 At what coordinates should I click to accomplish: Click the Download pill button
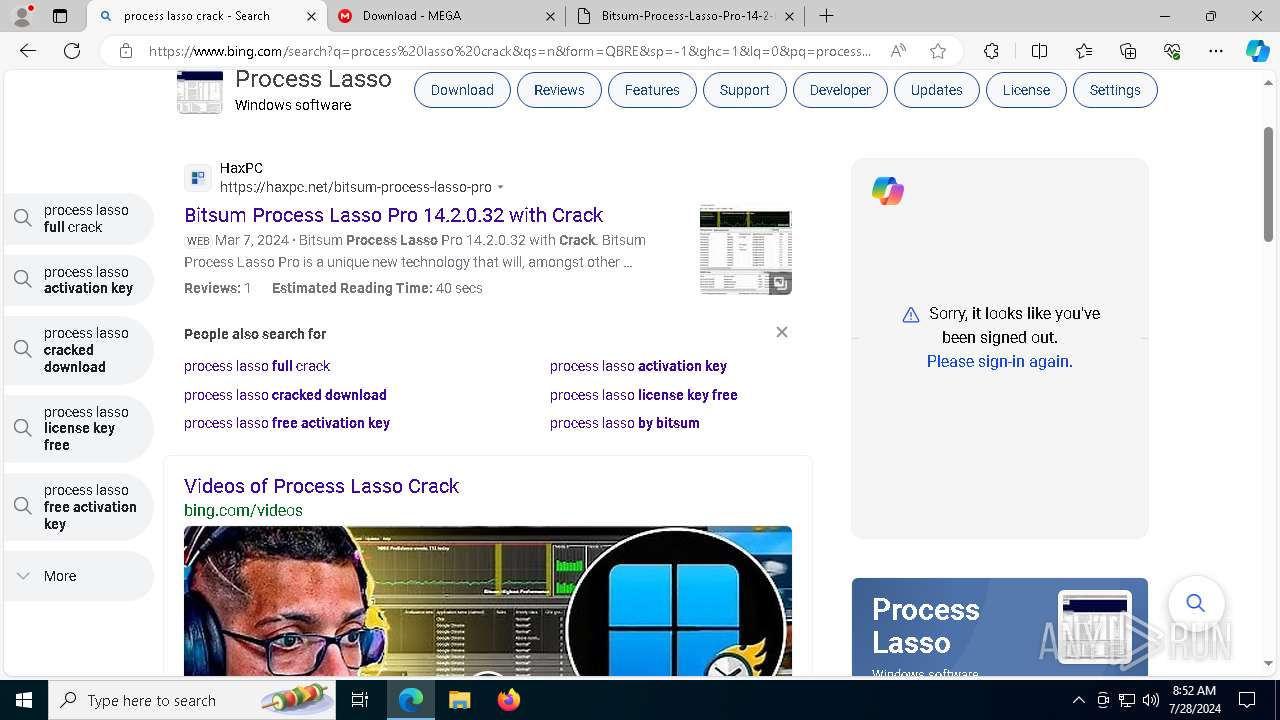(x=462, y=90)
